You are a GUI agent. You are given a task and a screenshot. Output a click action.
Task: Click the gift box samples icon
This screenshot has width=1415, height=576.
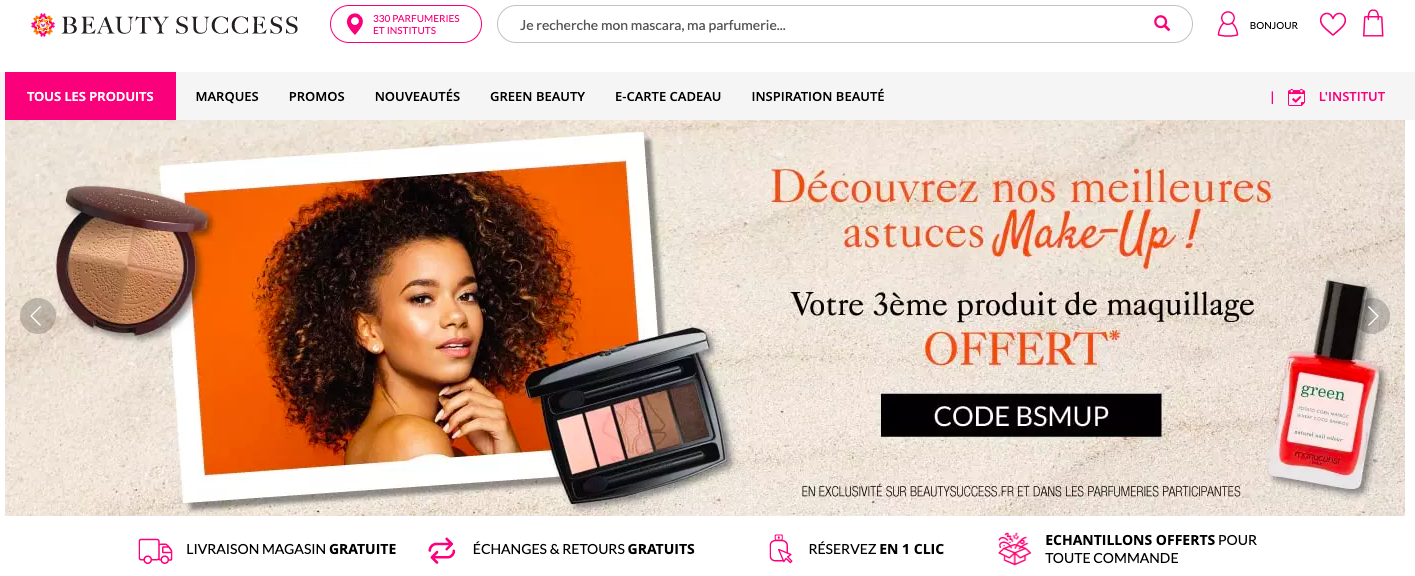(1014, 548)
